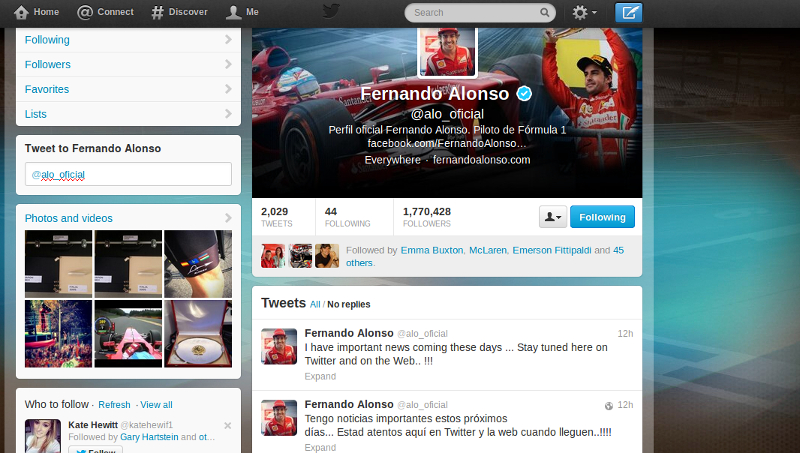Viewport: 800px width, 453px height.
Task: Open the Followers list in sidebar
Action: click(128, 64)
